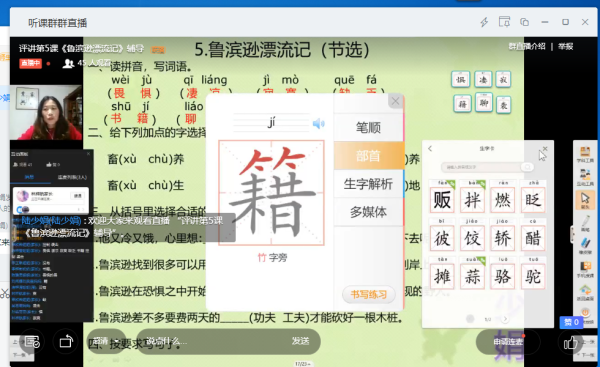The width and height of the screenshot is (600, 367).
Task: Click the 申请连麦 request mic button
Action: 508,341
